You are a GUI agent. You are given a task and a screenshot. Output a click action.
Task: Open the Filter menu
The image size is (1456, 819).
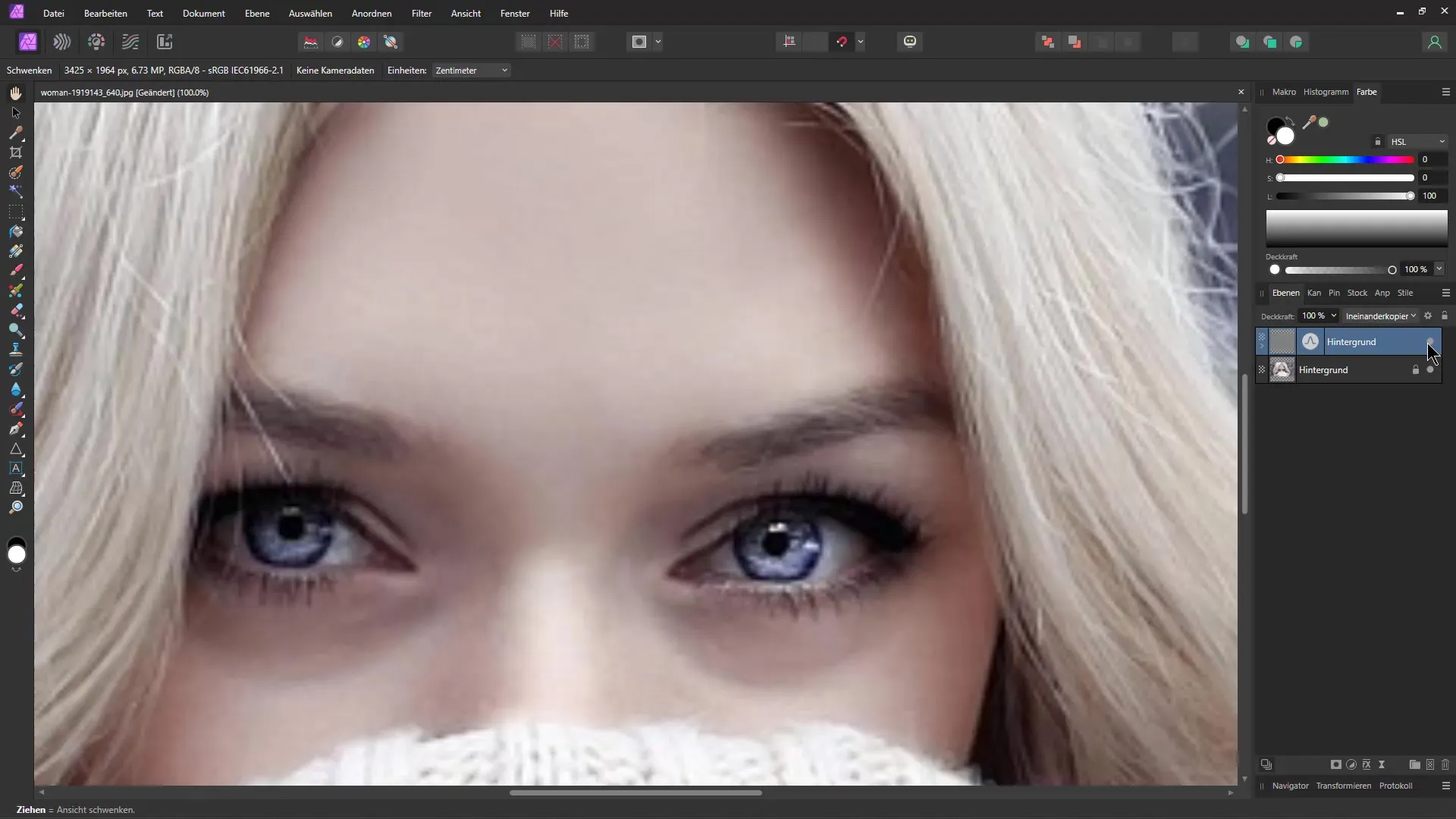pyautogui.click(x=420, y=13)
